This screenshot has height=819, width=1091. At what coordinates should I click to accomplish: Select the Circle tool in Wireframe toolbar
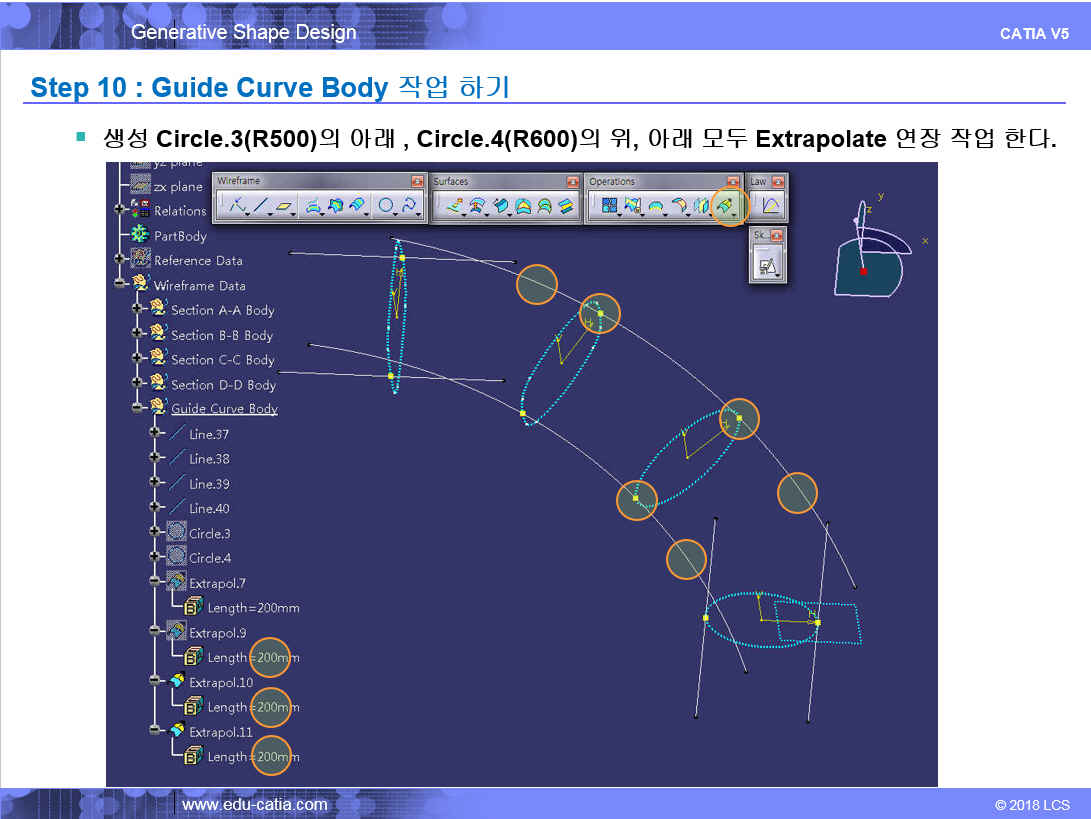tap(384, 206)
